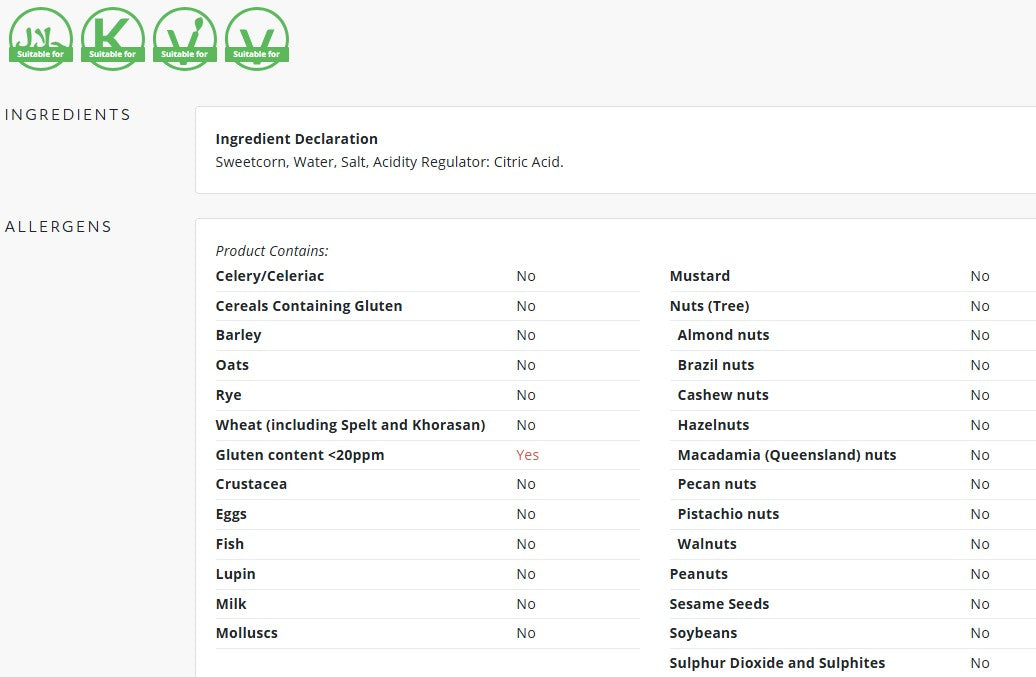The height and width of the screenshot is (677, 1036).
Task: Click the 'Peanuts' allergen label
Action: [698, 574]
